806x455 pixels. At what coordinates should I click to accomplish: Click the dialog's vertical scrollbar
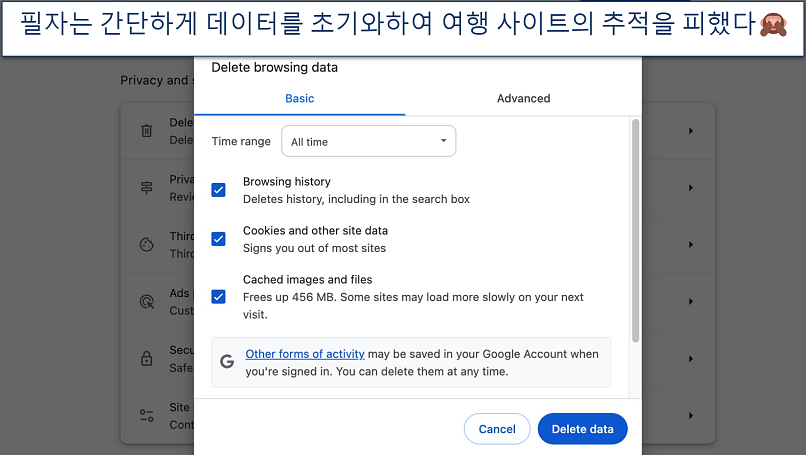coord(634,230)
